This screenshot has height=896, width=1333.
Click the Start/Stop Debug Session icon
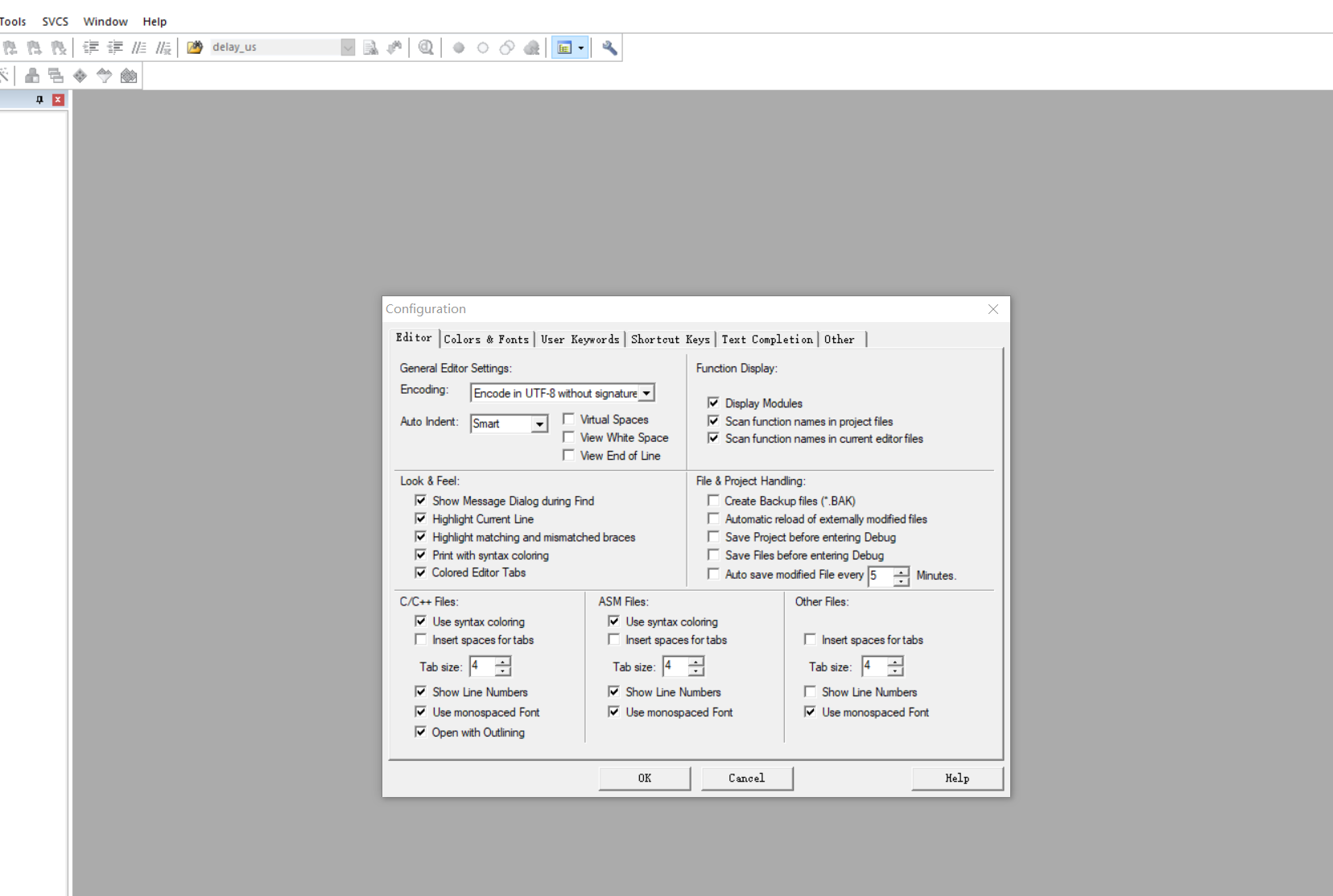tap(426, 48)
